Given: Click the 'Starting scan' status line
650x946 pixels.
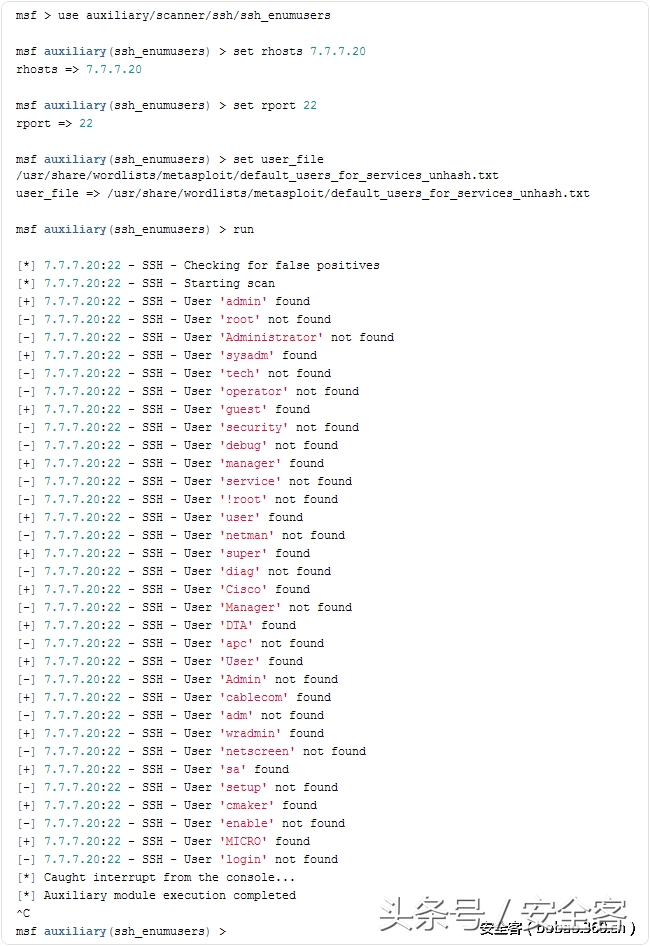Looking at the screenshot, I should pos(146,284).
